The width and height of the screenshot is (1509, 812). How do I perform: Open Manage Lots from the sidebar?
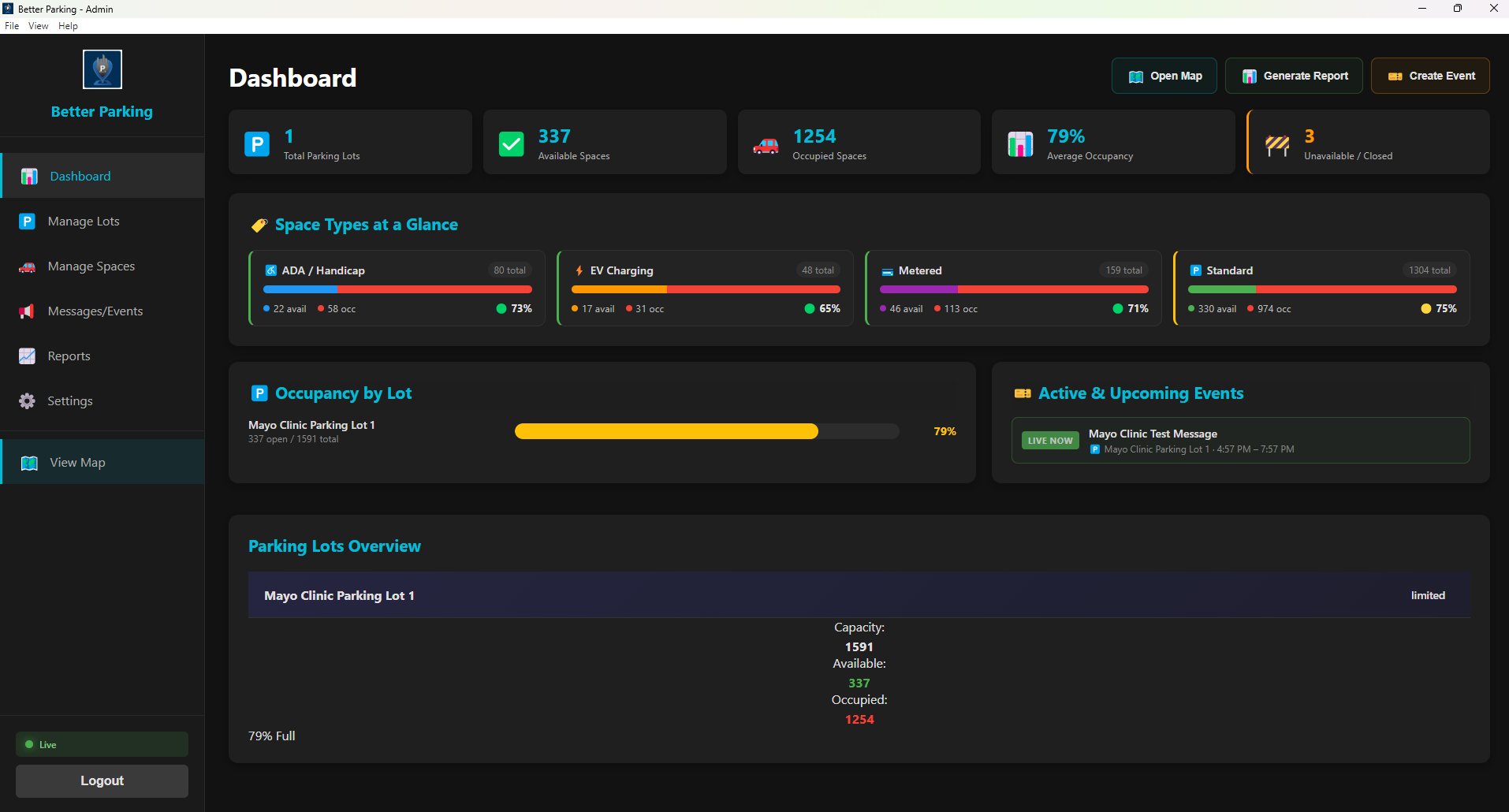[x=84, y=221]
